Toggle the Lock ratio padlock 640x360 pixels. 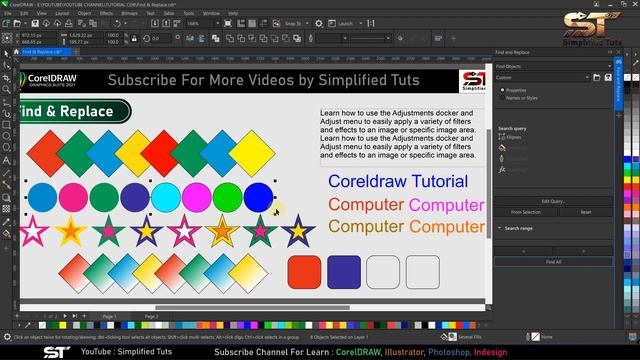click(x=134, y=39)
